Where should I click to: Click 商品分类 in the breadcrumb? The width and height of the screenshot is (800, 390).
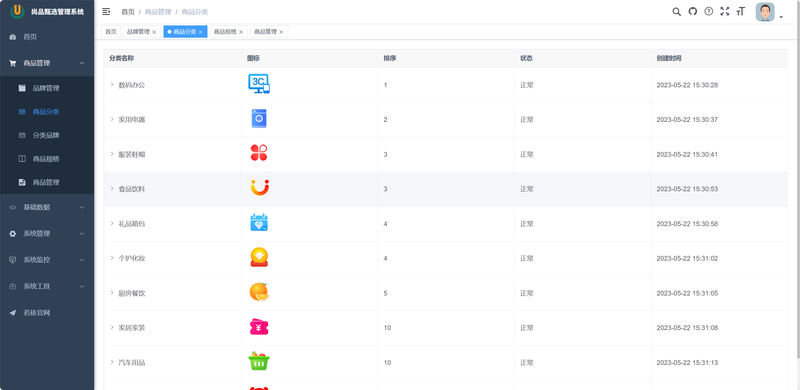point(195,12)
